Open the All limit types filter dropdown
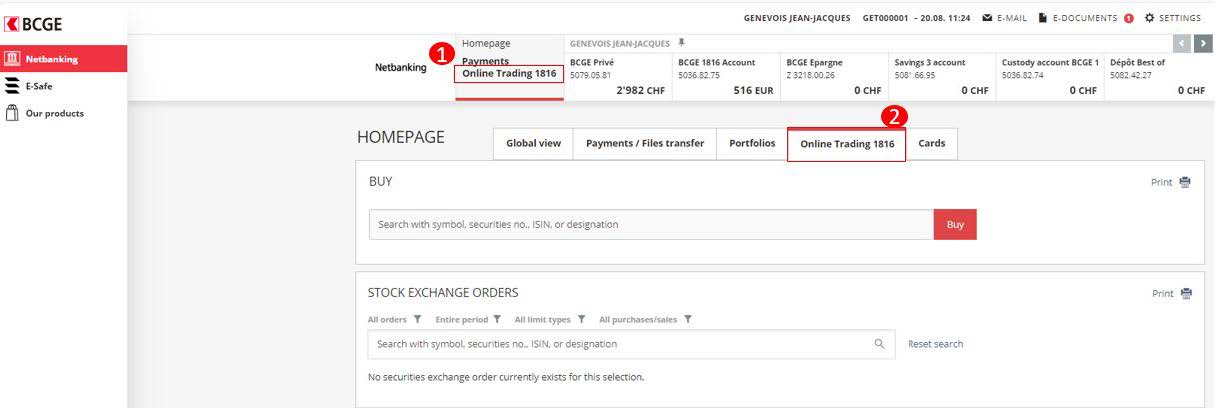Screen dimensions: 1216x408 pyautogui.click(x=550, y=320)
